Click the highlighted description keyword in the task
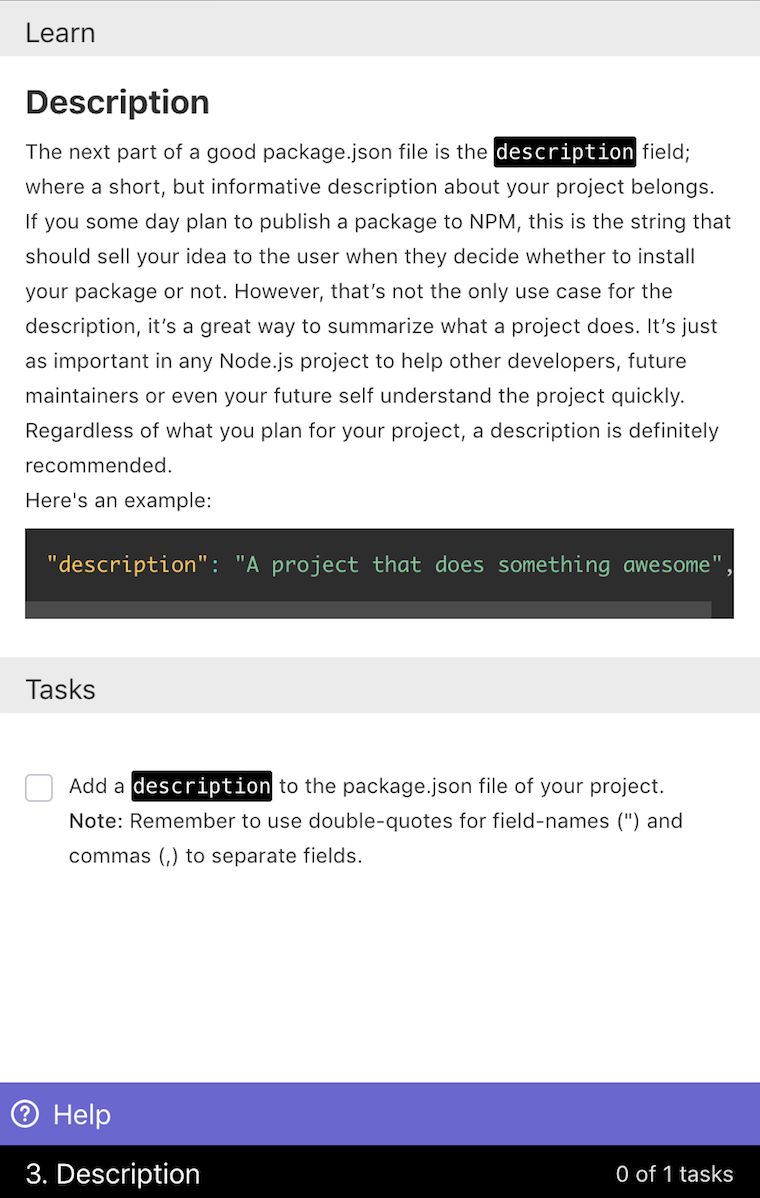 (202, 785)
